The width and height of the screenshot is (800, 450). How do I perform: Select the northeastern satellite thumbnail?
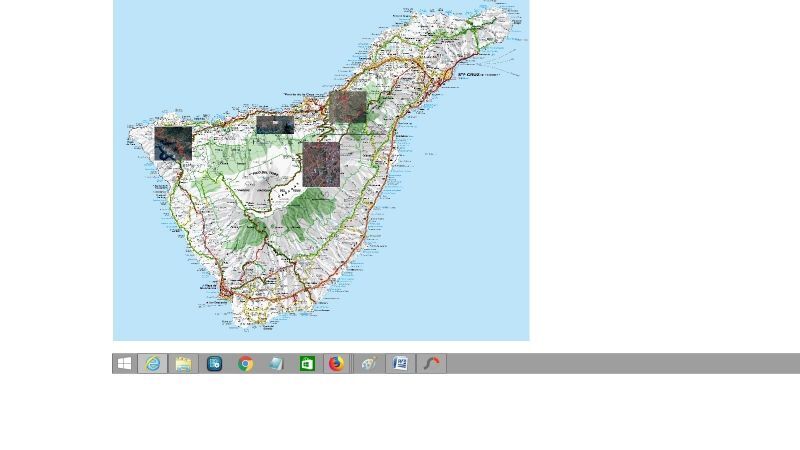pyautogui.click(x=348, y=107)
